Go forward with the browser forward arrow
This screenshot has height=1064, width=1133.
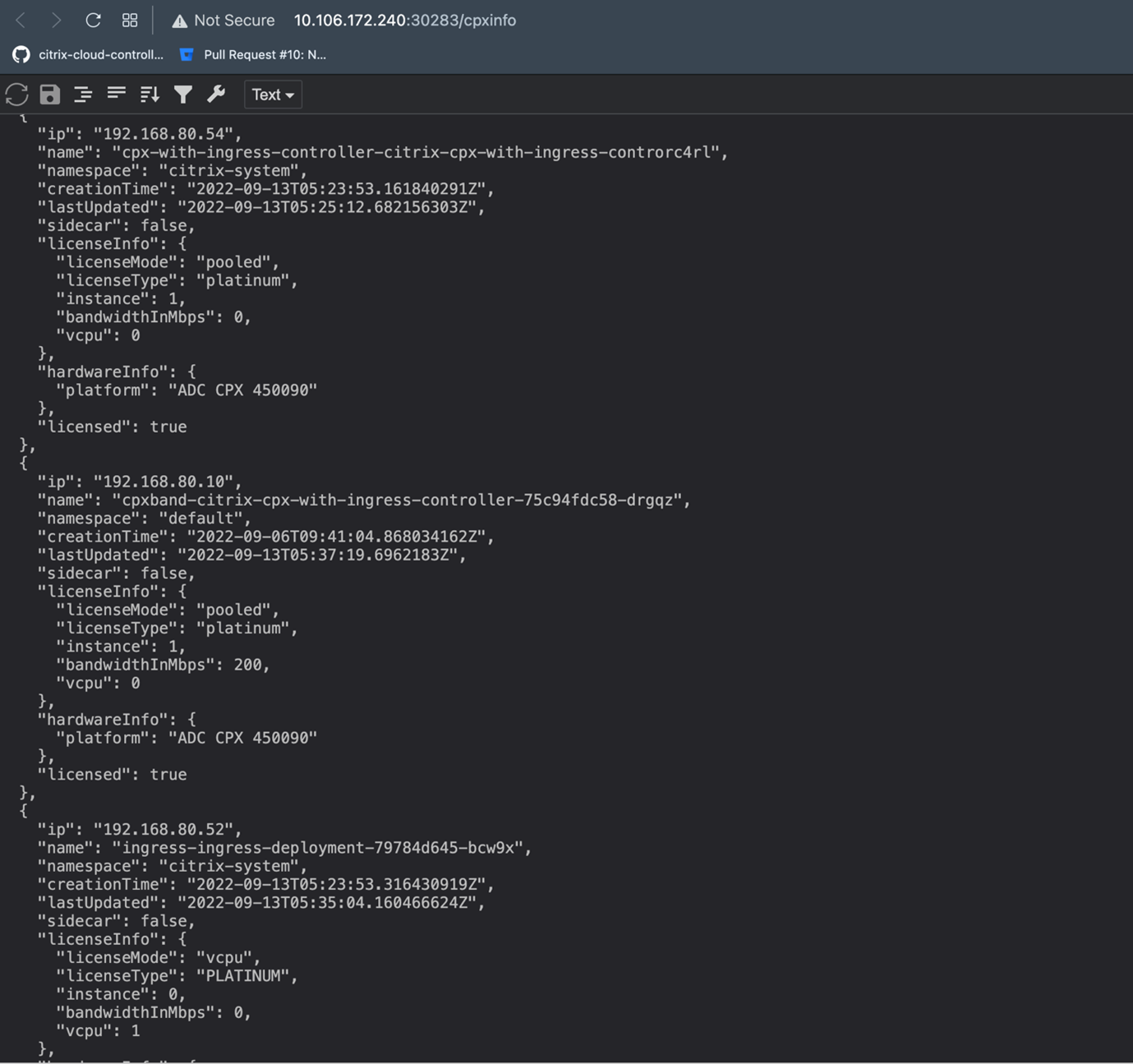56,21
